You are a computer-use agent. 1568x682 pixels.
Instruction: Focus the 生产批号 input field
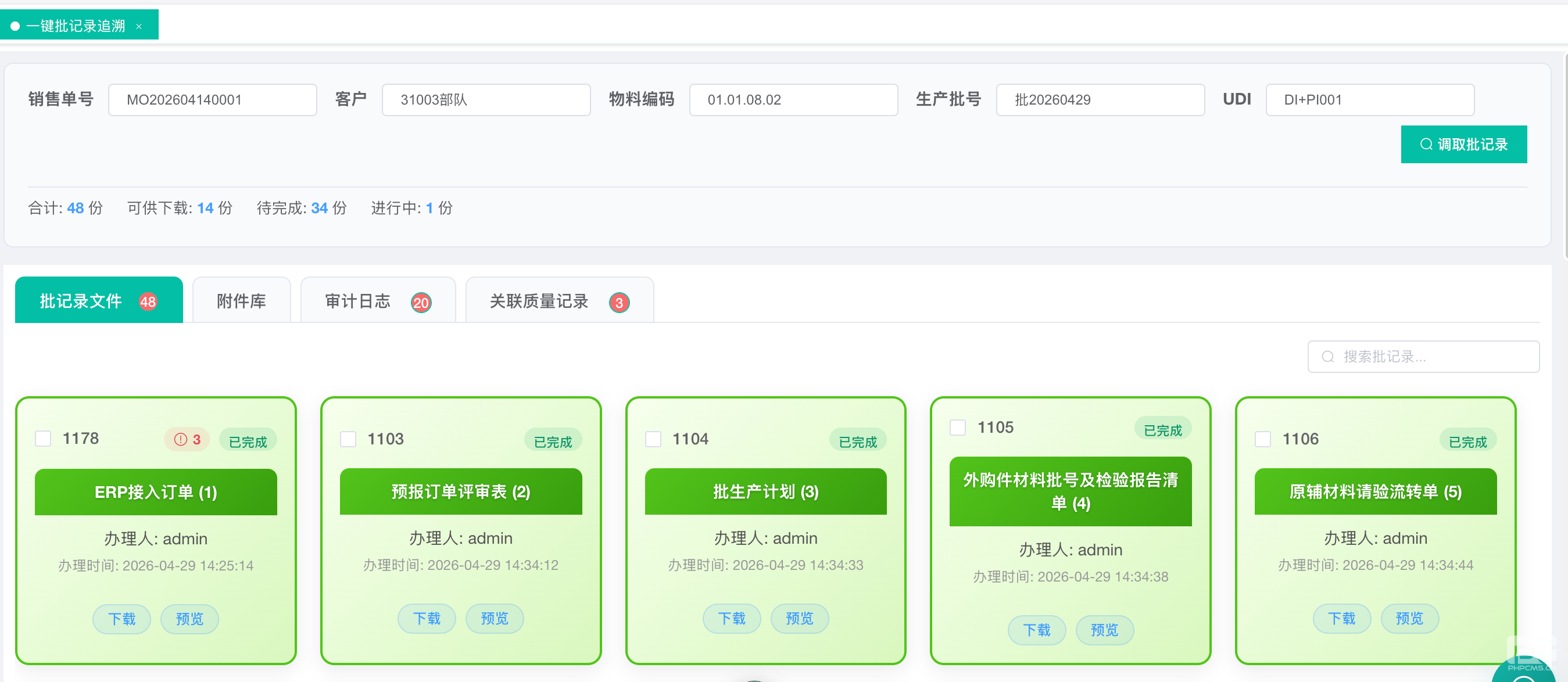[x=1100, y=100]
